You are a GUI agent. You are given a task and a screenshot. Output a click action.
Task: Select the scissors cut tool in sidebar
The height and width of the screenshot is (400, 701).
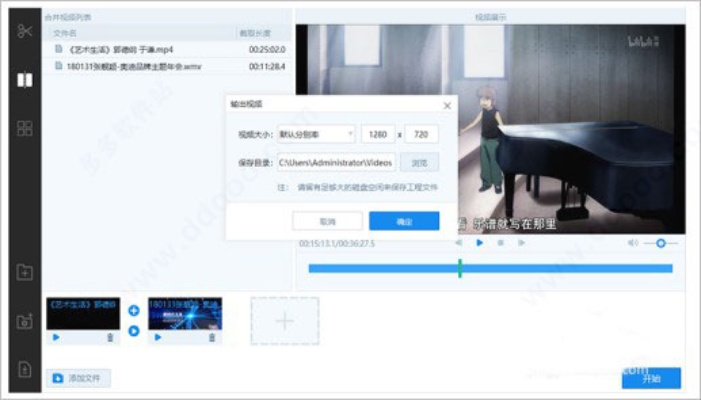click(25, 31)
